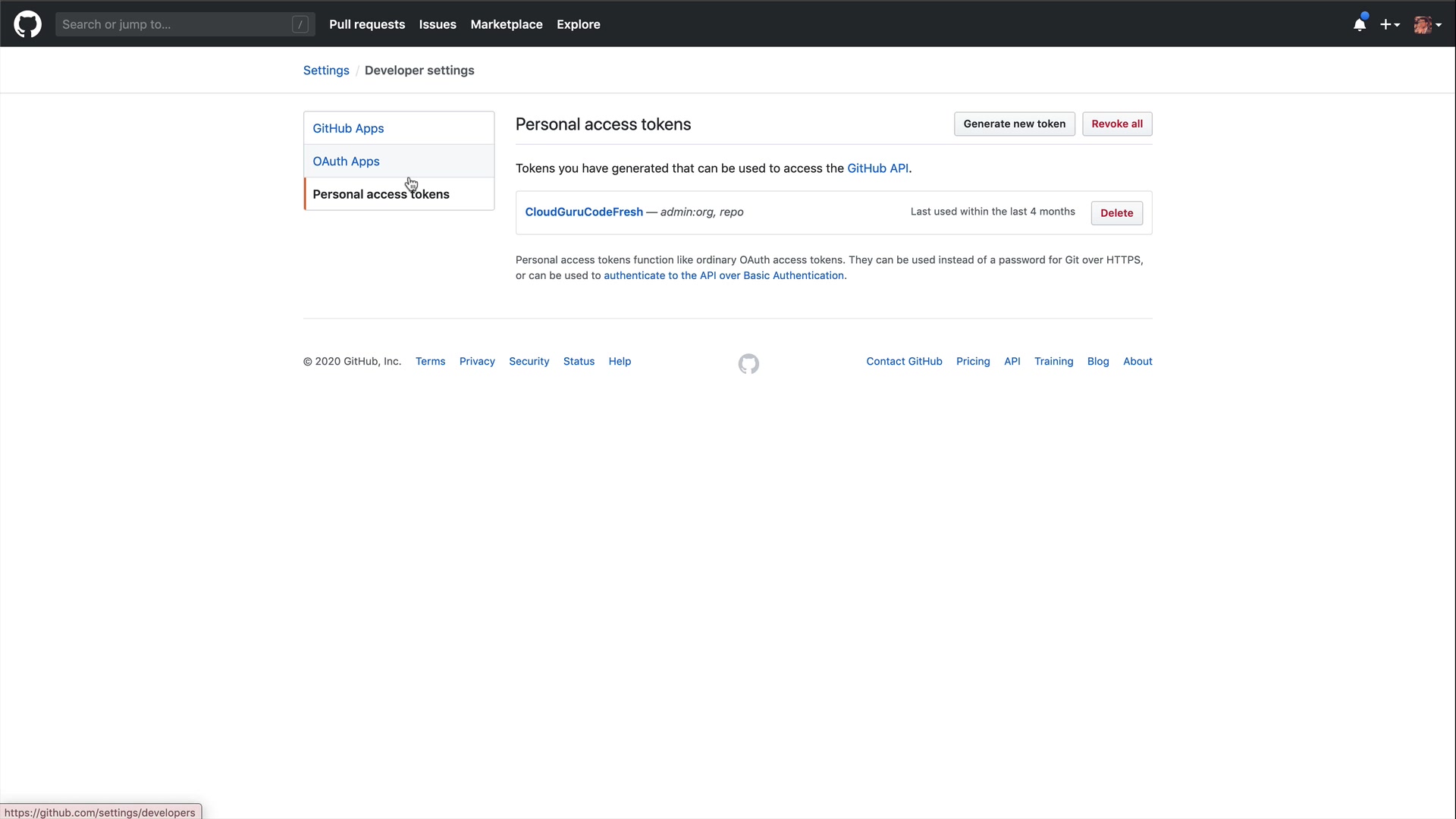
Task: Expand the plus create-new dropdown
Action: [x=1389, y=24]
